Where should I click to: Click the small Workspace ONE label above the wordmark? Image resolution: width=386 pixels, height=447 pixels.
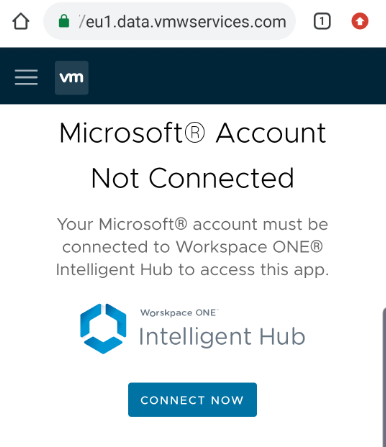coord(179,313)
